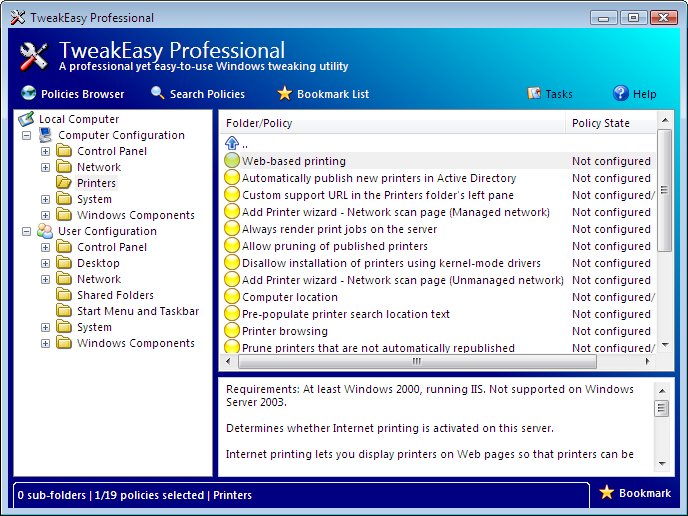Expand Desktop folder under User Configuration

(x=45, y=263)
